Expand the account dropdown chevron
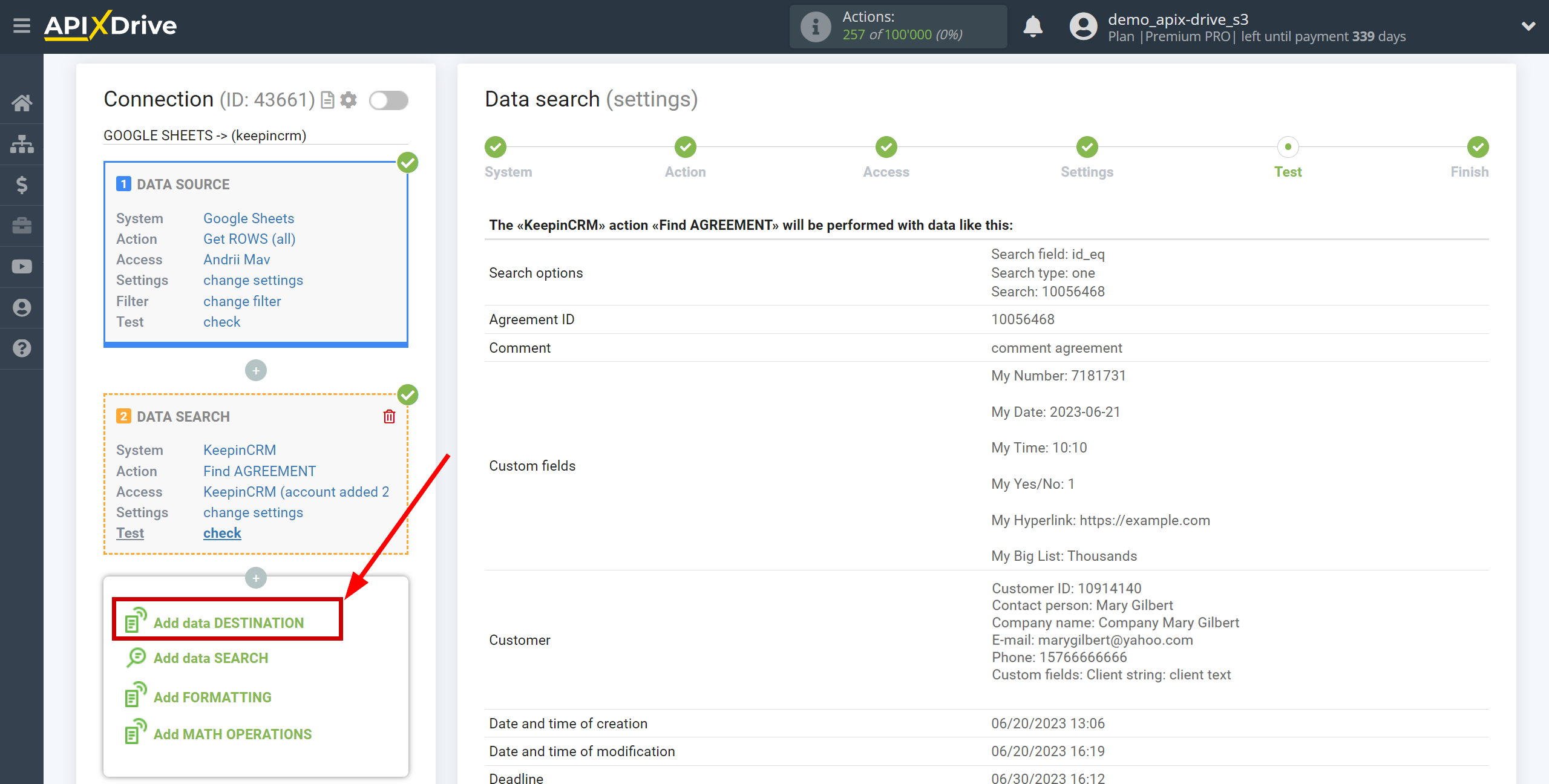Viewport: 1549px width, 784px height. [1528, 27]
